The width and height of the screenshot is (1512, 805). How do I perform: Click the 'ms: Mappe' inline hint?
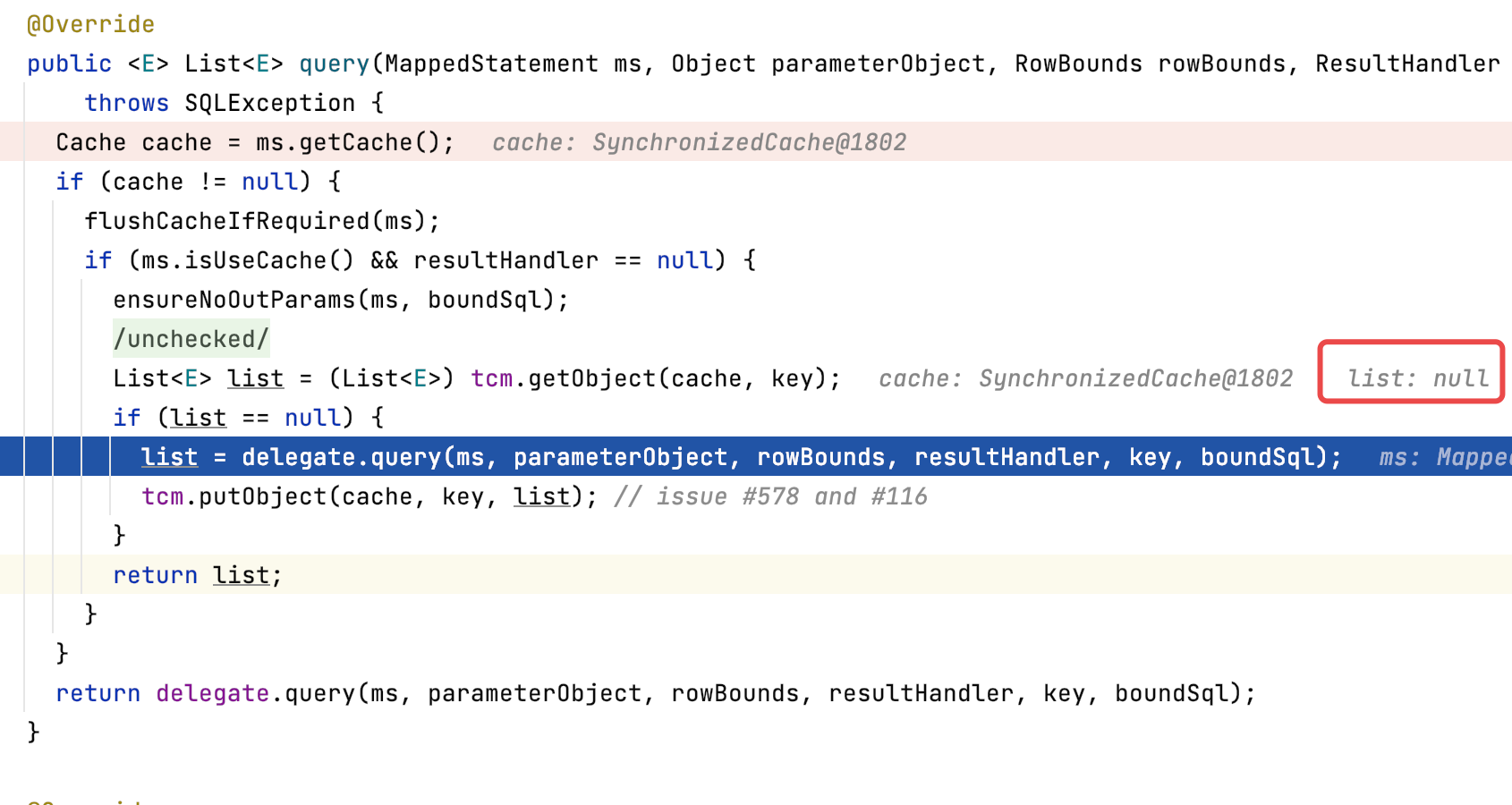pos(1445,457)
